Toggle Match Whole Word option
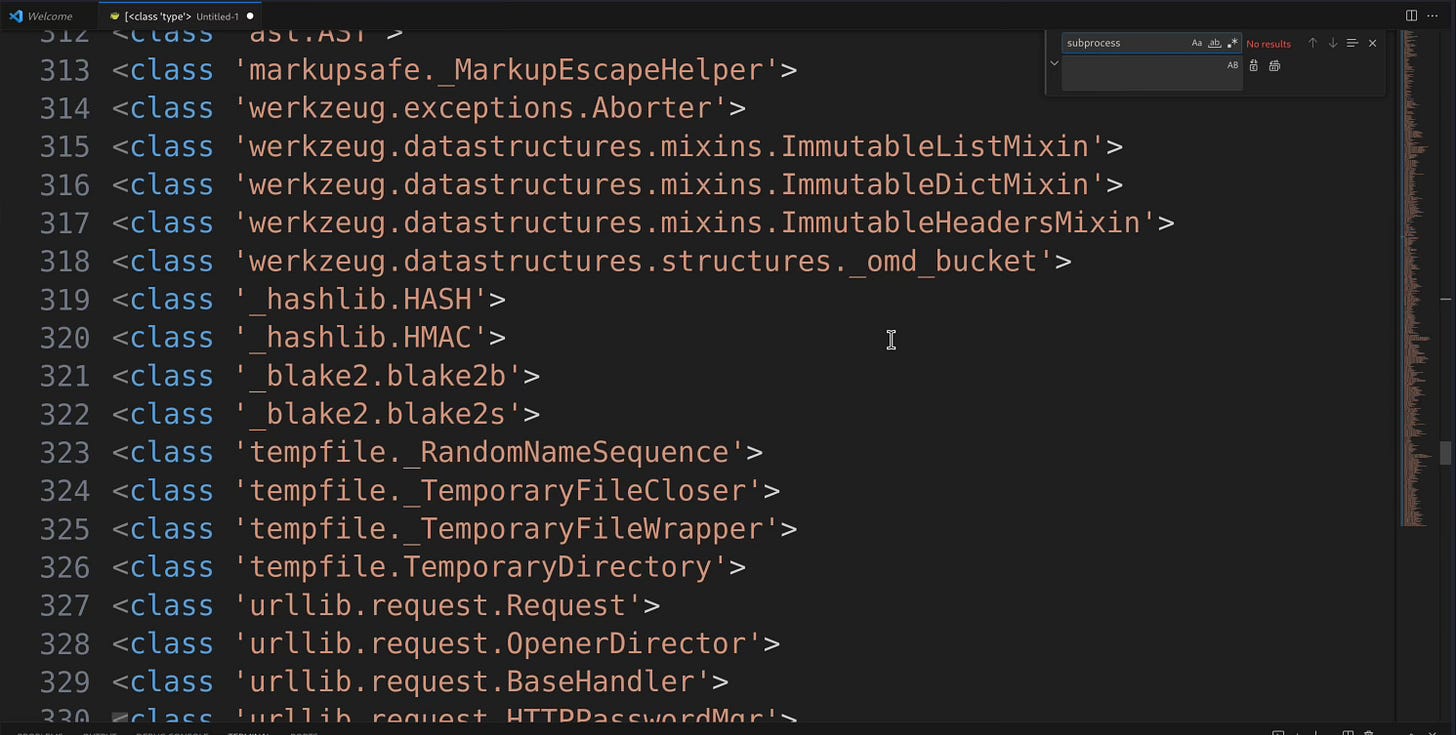Screen dimensions: 1456x735 point(1214,43)
